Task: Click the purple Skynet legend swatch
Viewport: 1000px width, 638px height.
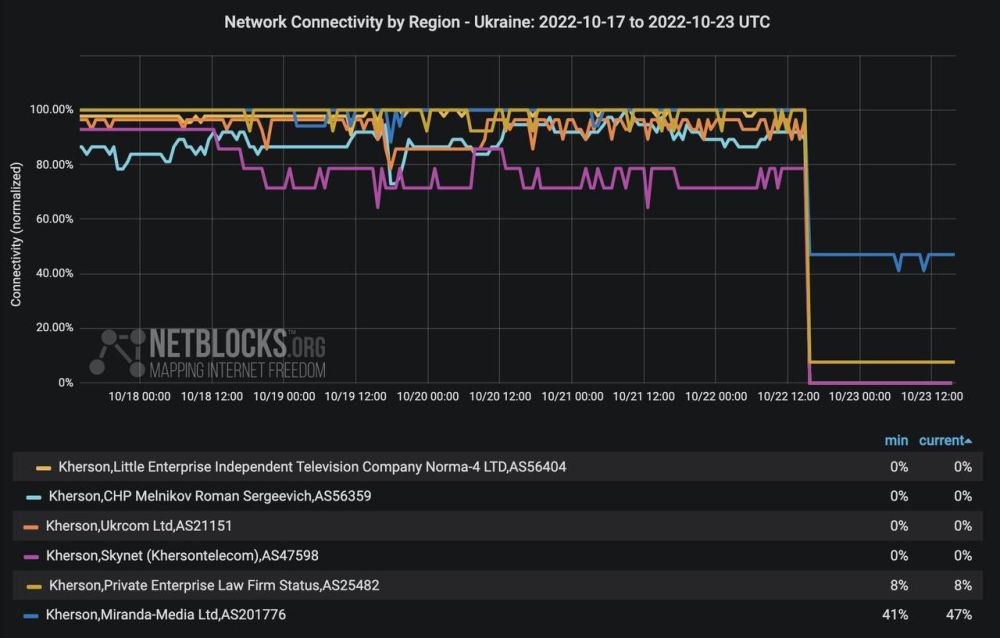Action: (x=30, y=555)
